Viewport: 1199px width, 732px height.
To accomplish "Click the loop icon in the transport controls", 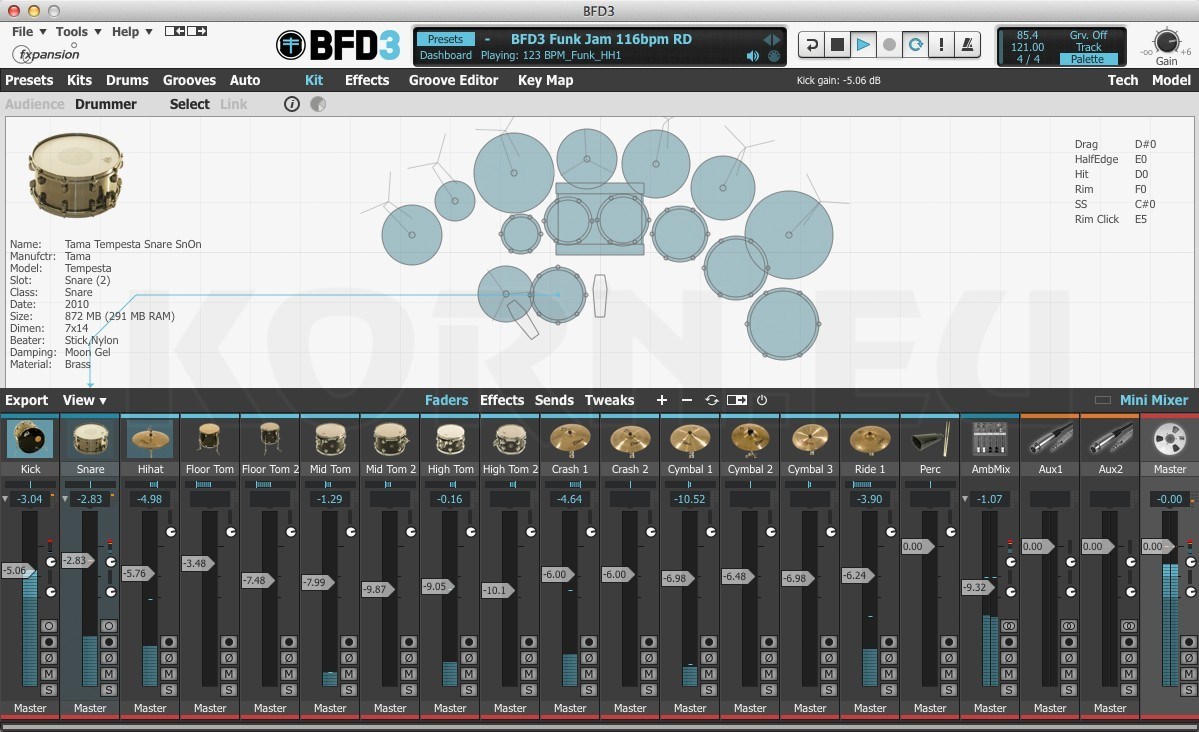I will pyautogui.click(x=915, y=46).
